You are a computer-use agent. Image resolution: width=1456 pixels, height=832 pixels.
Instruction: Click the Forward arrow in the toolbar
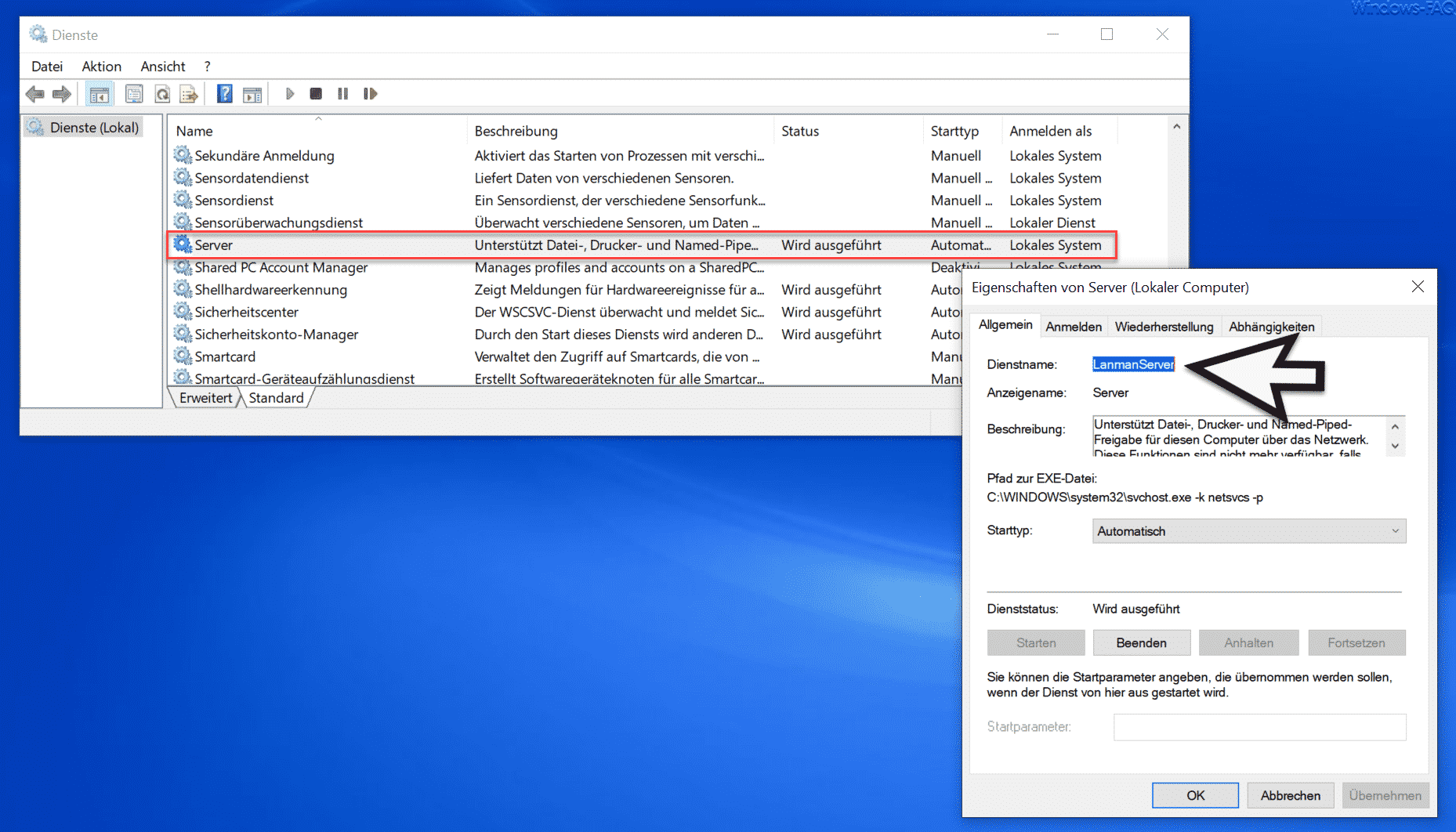pos(62,94)
